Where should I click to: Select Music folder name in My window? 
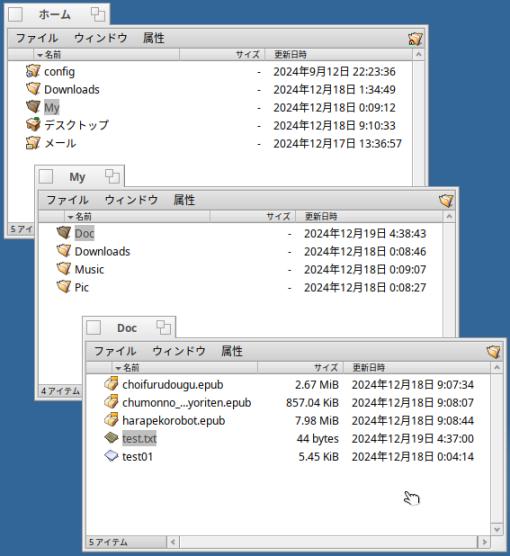coord(89,269)
